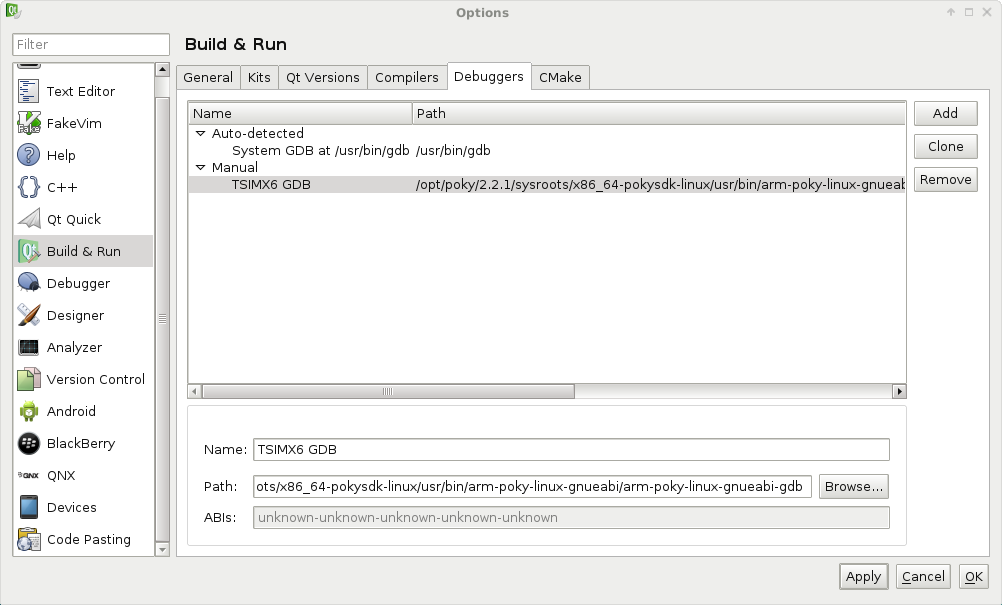Click the scroll left arrow of debugger list
Screen dimensions: 1002x605
[195, 391]
